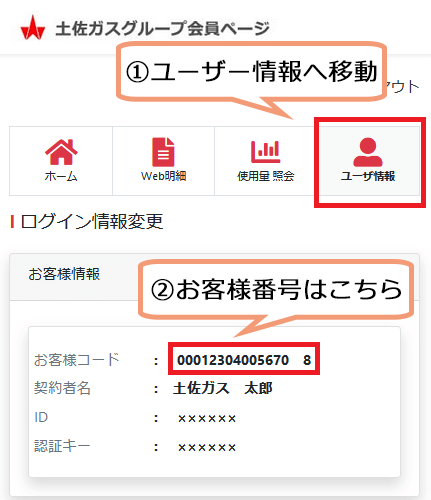Open the 土佐ガスグループ会員ページ header title

click(162, 28)
